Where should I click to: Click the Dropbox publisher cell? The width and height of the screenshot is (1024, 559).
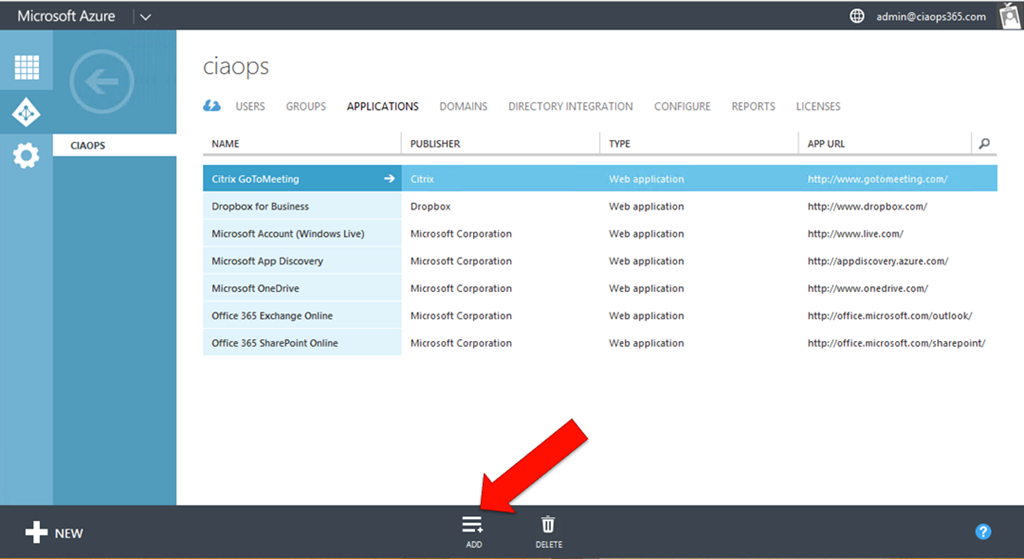tap(430, 206)
